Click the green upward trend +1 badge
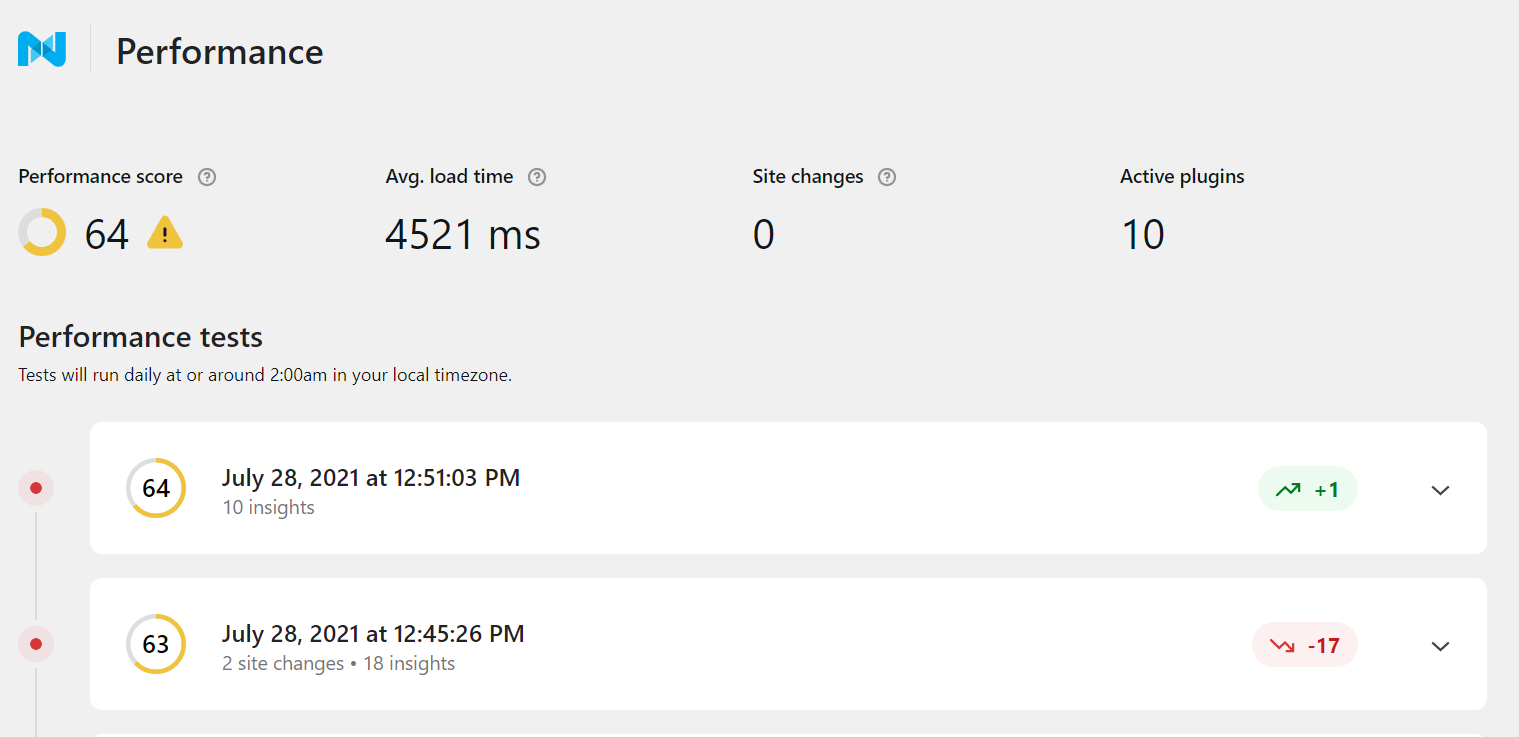This screenshot has height=737, width=1519. (x=1307, y=489)
